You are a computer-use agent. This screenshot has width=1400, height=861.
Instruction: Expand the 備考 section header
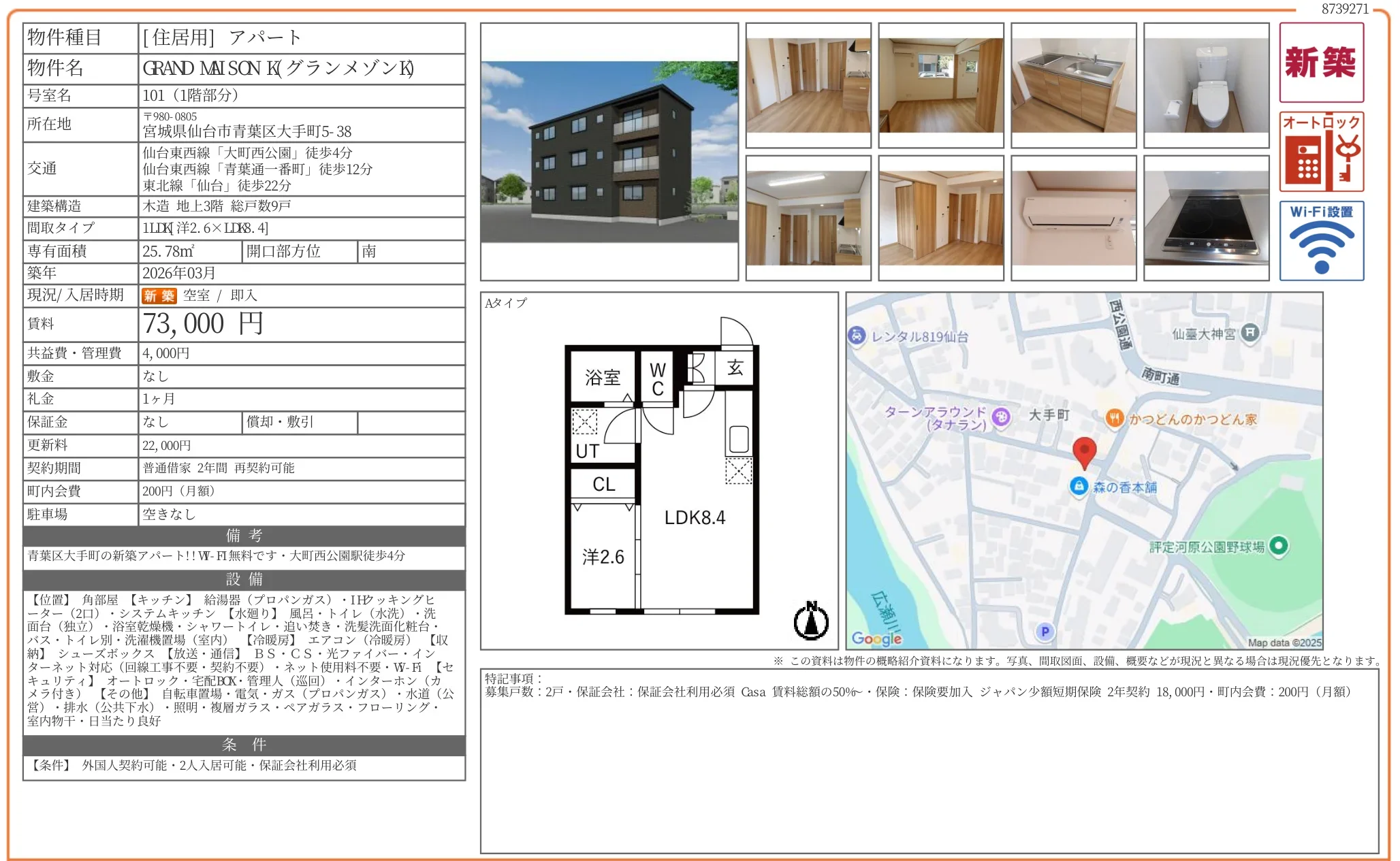click(x=245, y=536)
